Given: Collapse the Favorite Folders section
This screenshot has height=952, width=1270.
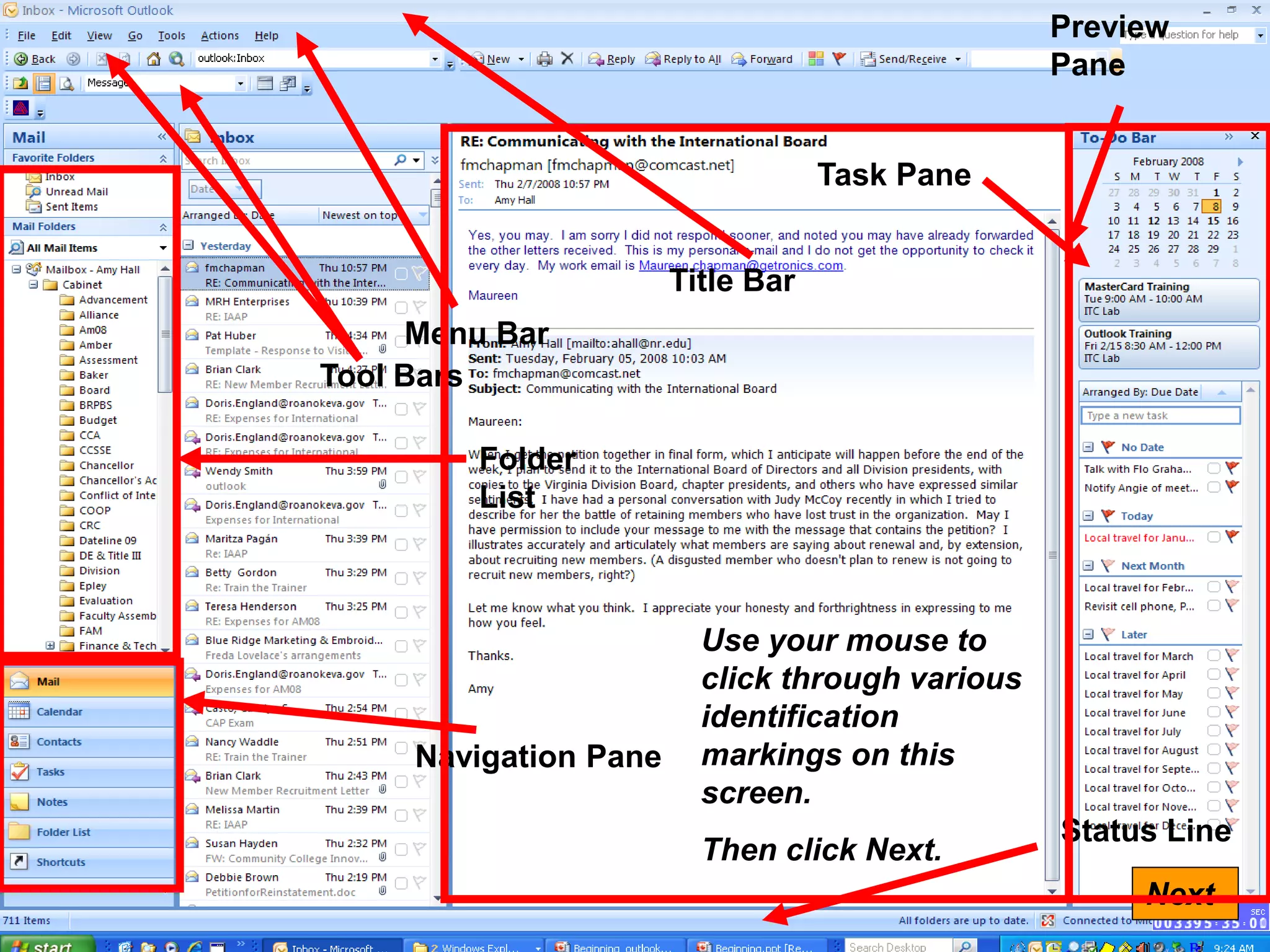Looking at the screenshot, I should point(163,158).
